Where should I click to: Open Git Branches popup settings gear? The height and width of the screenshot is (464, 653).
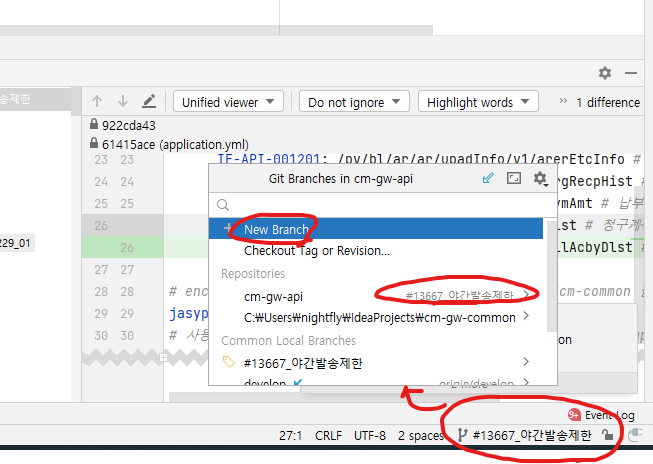point(540,179)
